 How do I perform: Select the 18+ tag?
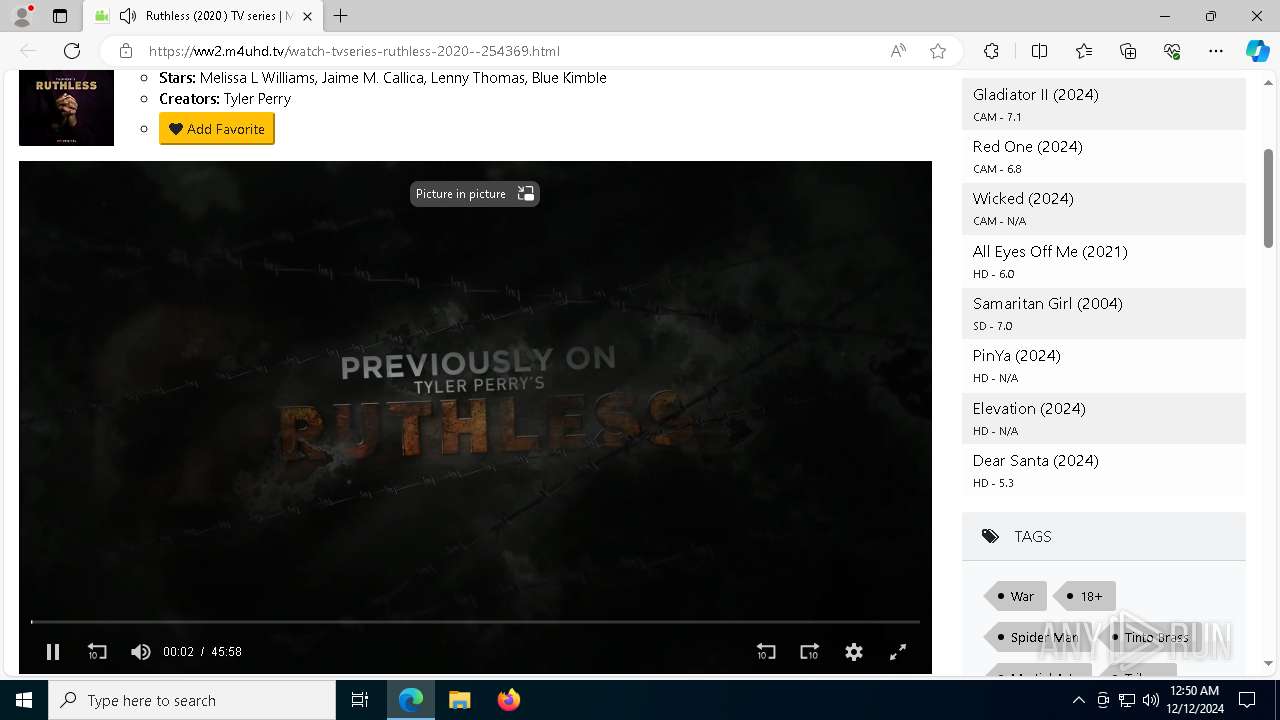(x=1085, y=596)
